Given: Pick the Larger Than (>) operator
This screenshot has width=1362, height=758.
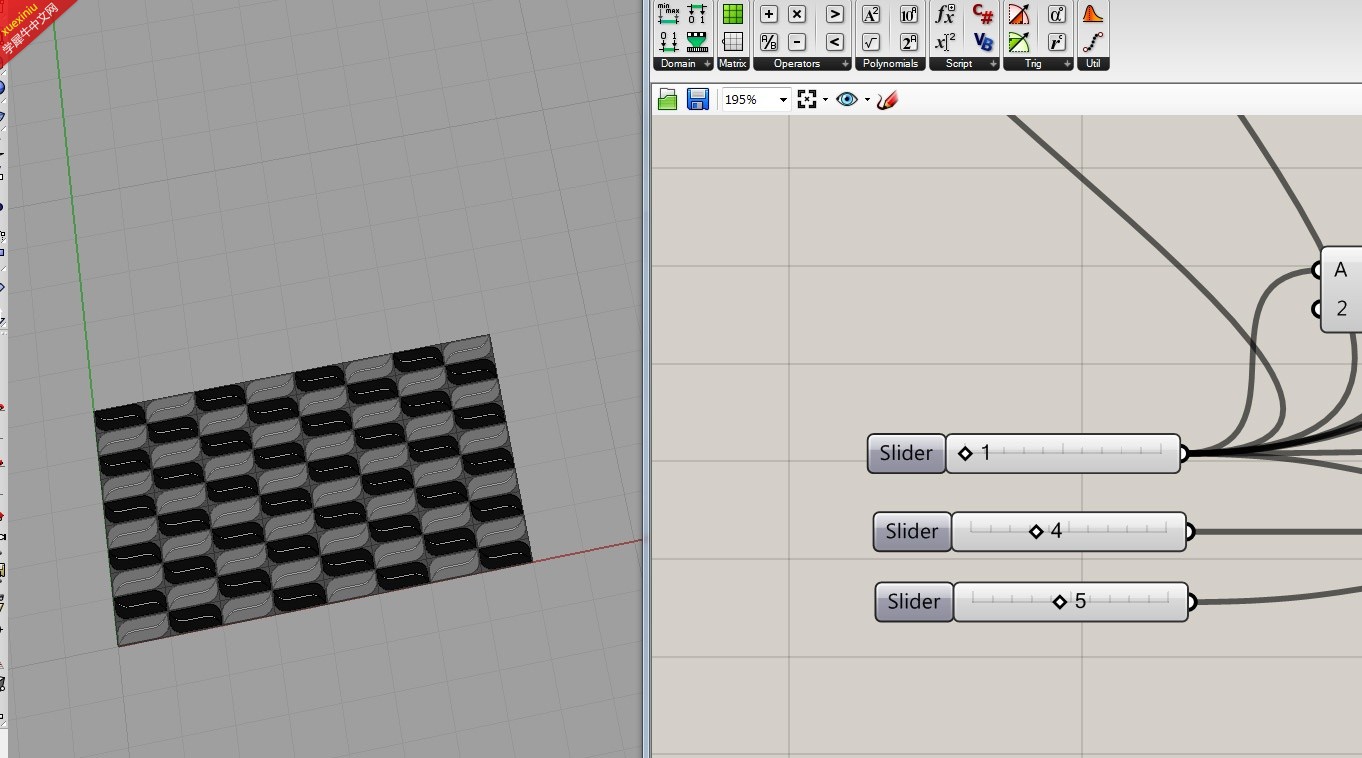Looking at the screenshot, I should click(x=835, y=14).
